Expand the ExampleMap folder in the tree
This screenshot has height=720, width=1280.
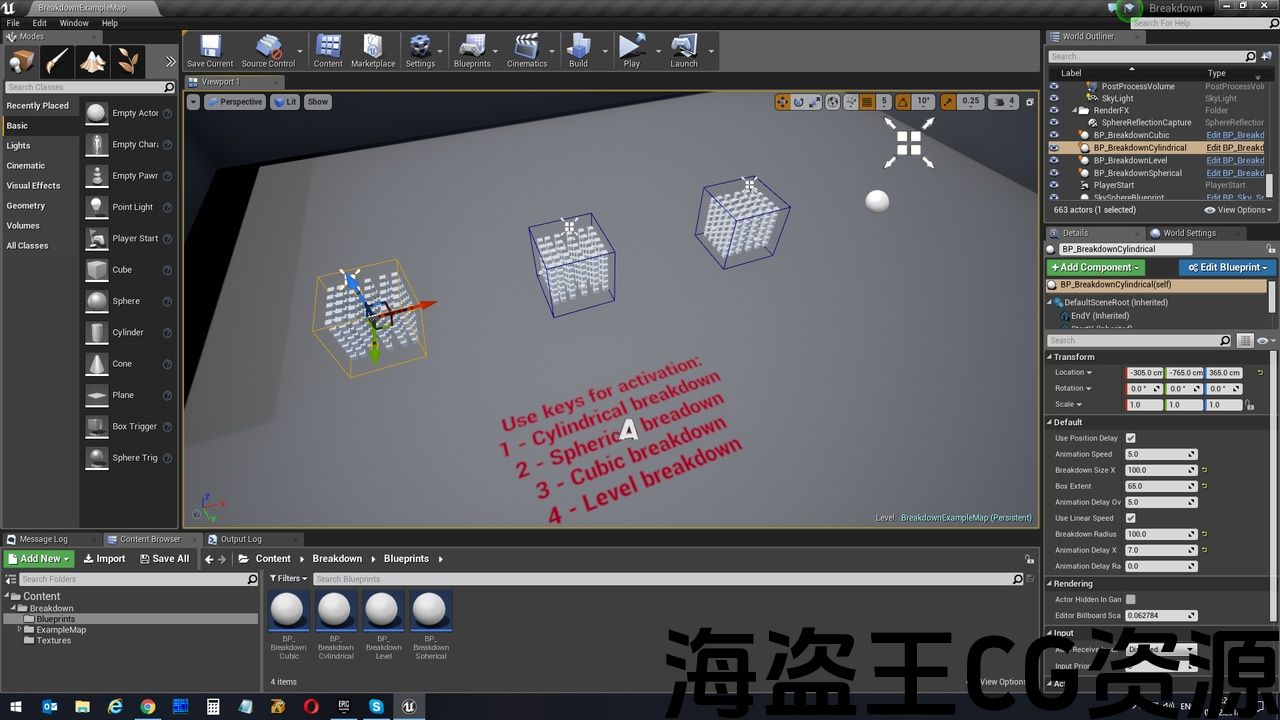point(20,630)
